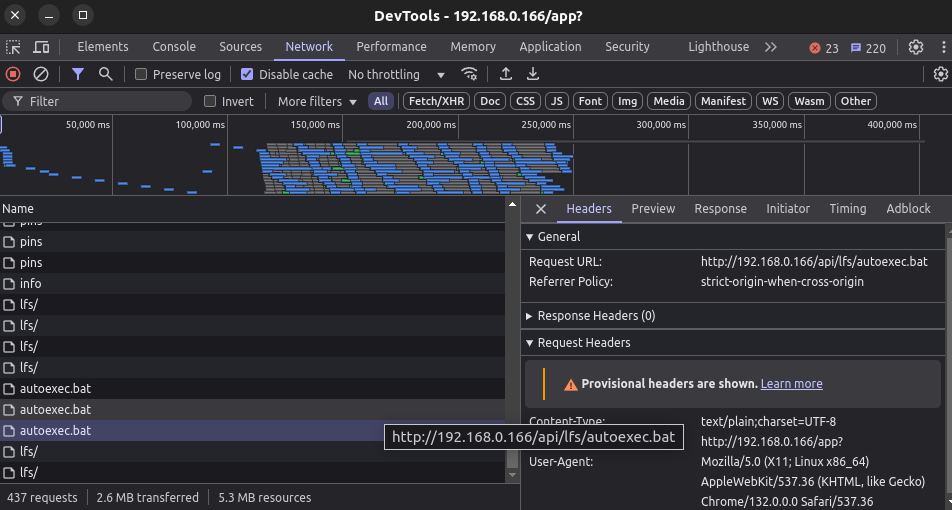Screen dimensions: 952x510
Task: Show the Initiator tab of request
Action: pos(787,209)
